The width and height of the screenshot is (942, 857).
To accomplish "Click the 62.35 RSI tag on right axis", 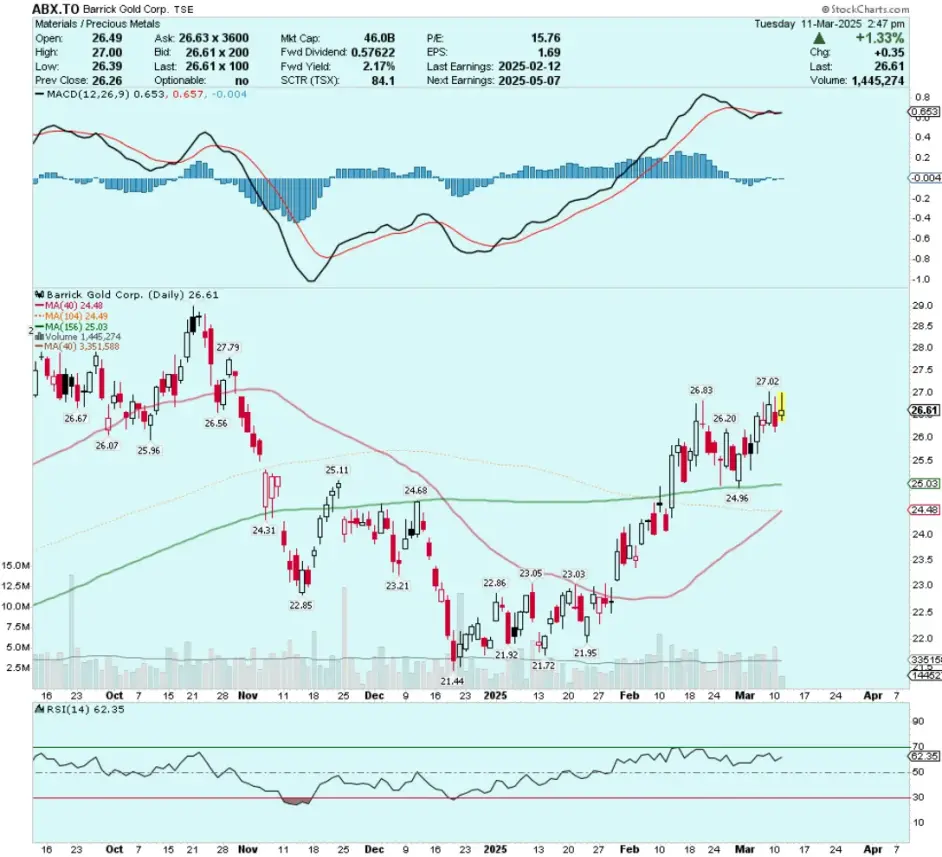I will pyautogui.click(x=925, y=756).
